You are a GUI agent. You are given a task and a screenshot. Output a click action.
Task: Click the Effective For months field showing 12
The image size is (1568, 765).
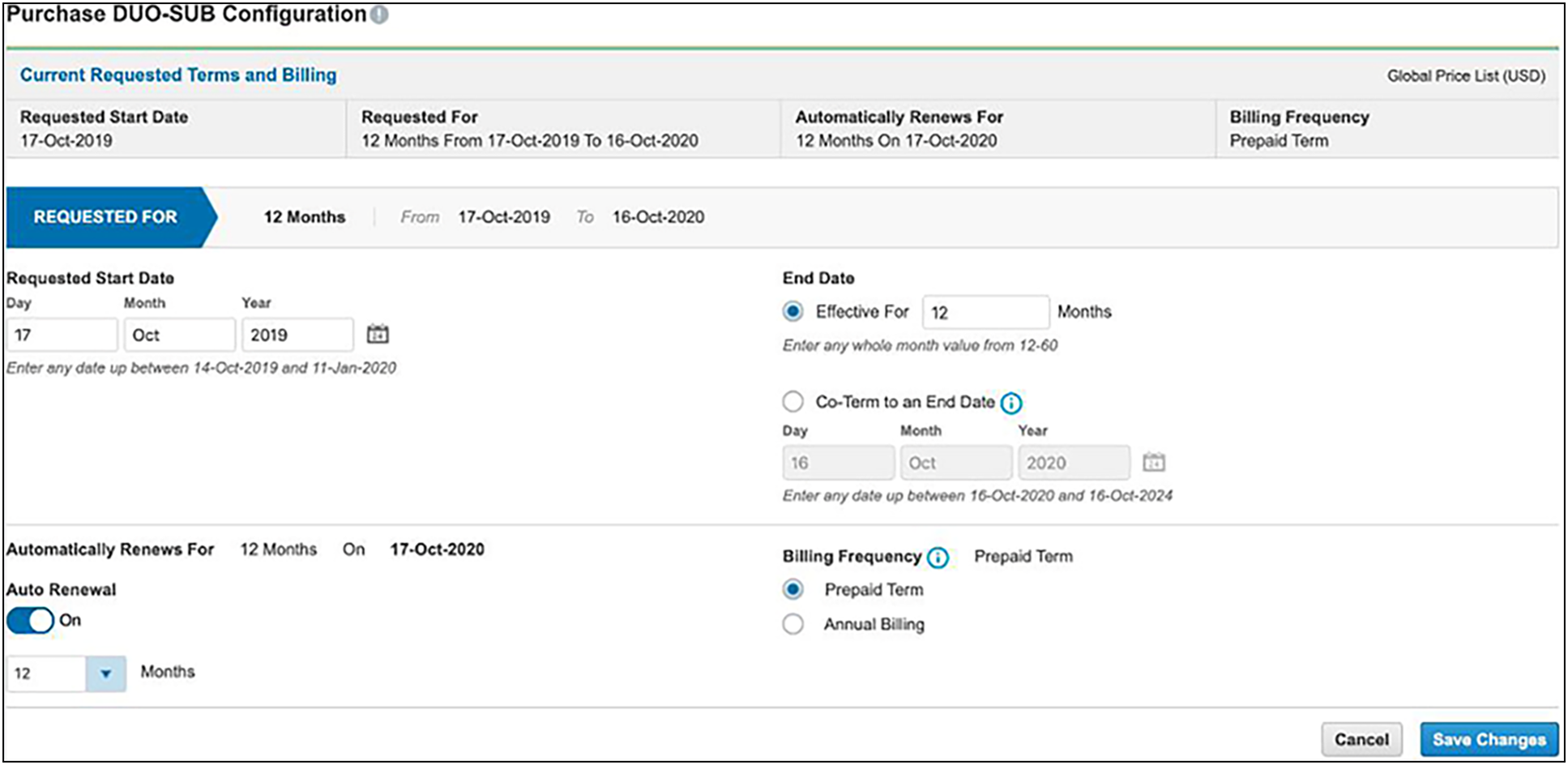click(985, 311)
